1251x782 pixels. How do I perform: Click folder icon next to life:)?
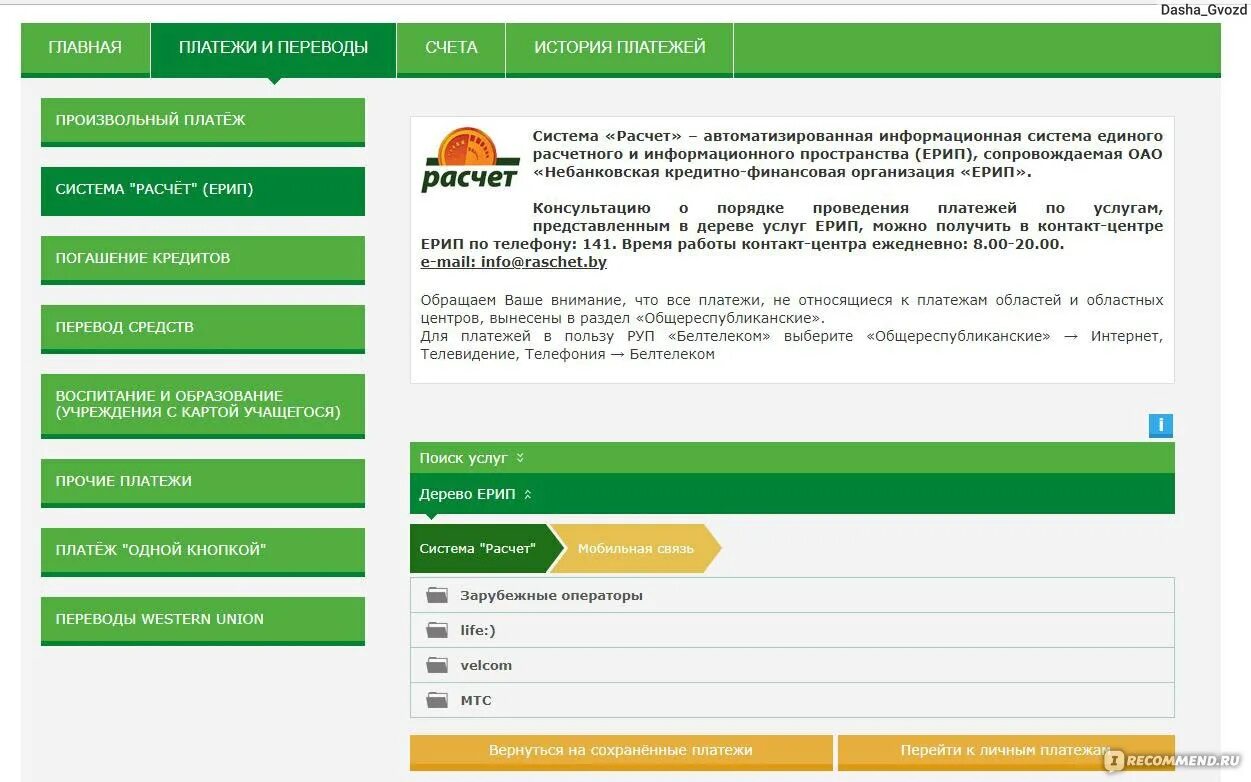(437, 630)
